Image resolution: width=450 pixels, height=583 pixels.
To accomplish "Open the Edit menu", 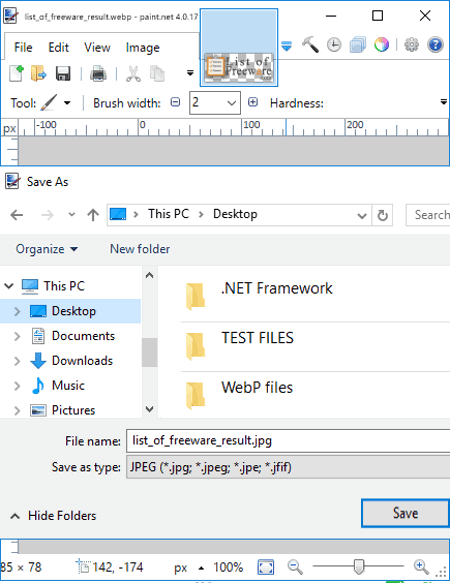I will click(58, 48).
